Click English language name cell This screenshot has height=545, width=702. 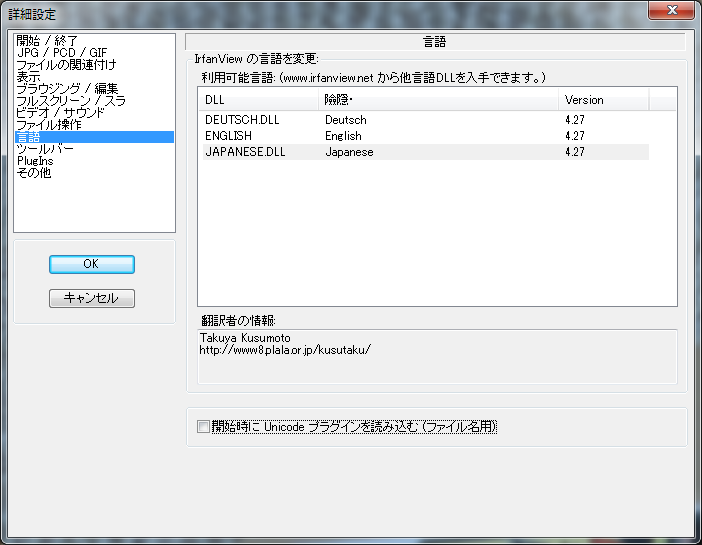[x=343, y=136]
